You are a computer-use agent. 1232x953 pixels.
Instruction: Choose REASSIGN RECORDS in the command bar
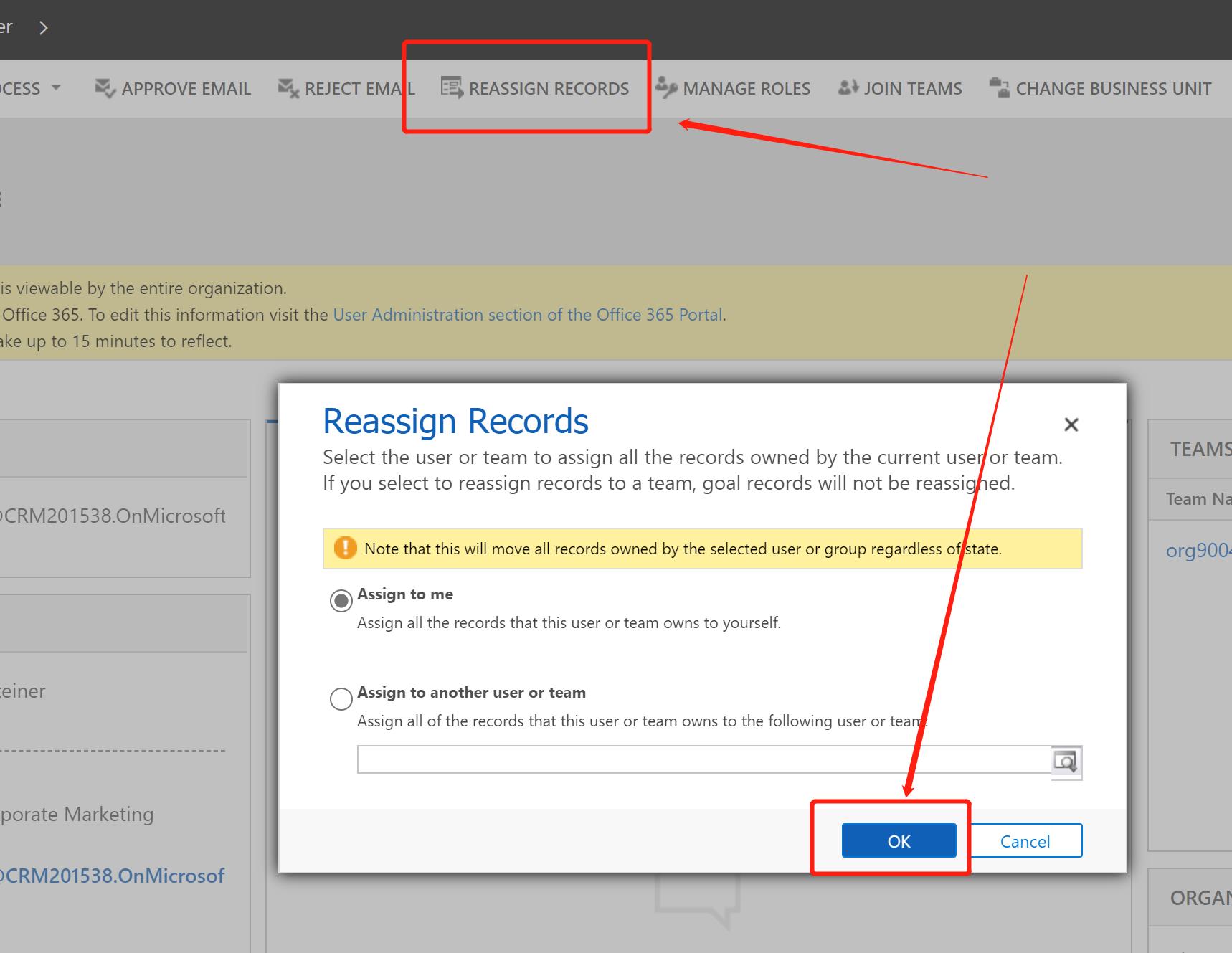(535, 88)
